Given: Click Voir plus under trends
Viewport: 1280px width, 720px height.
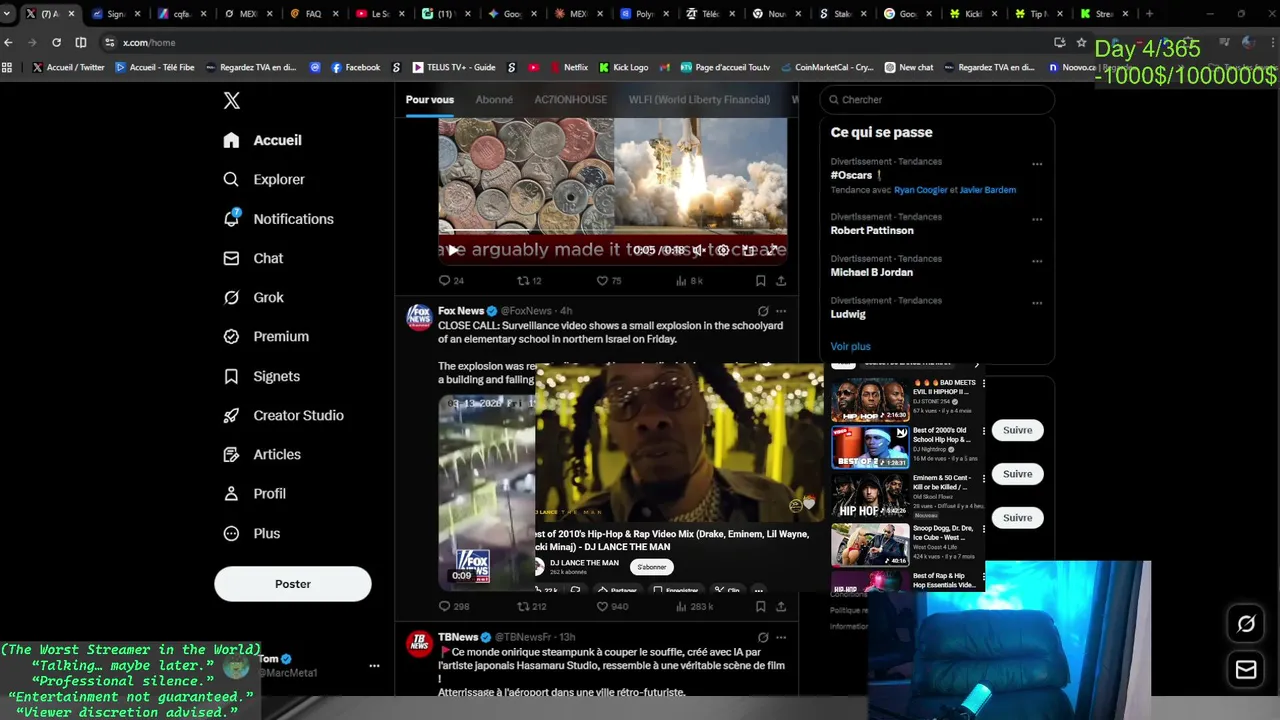Looking at the screenshot, I should pos(850,346).
